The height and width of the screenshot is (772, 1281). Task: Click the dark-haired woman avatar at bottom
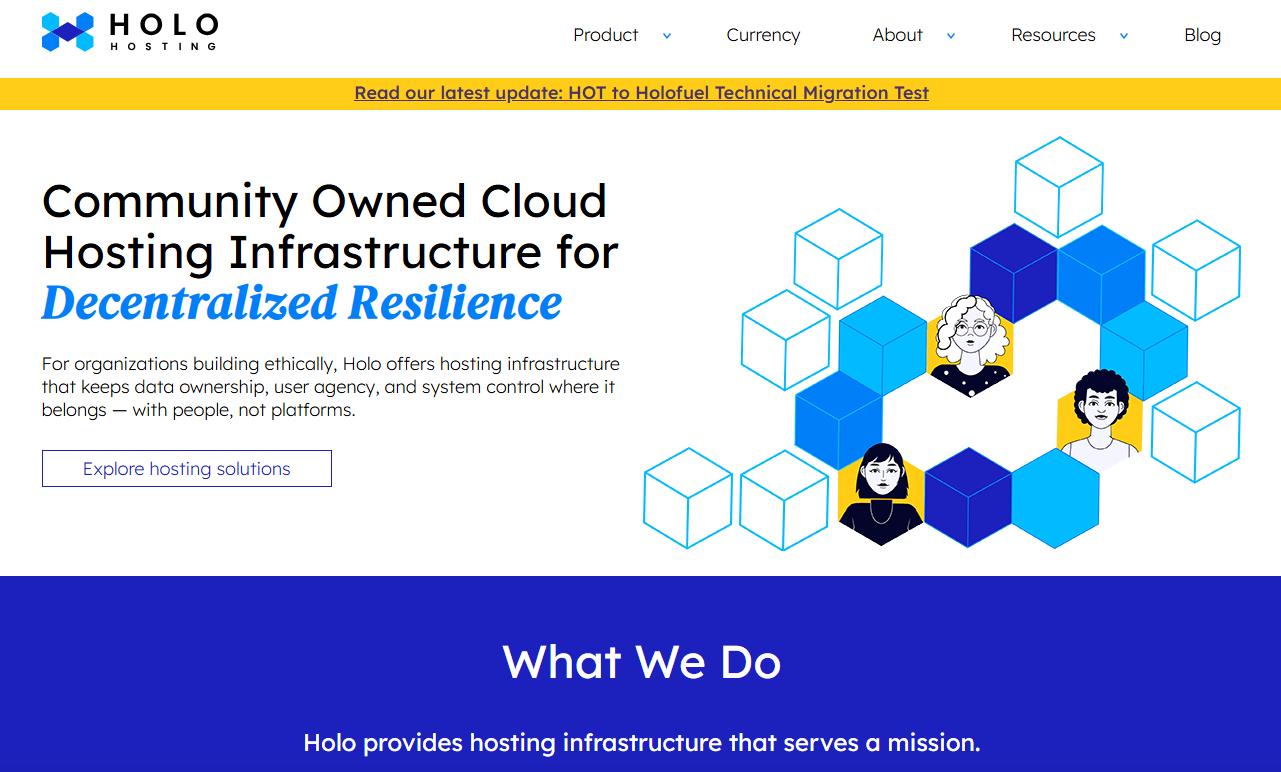point(881,494)
